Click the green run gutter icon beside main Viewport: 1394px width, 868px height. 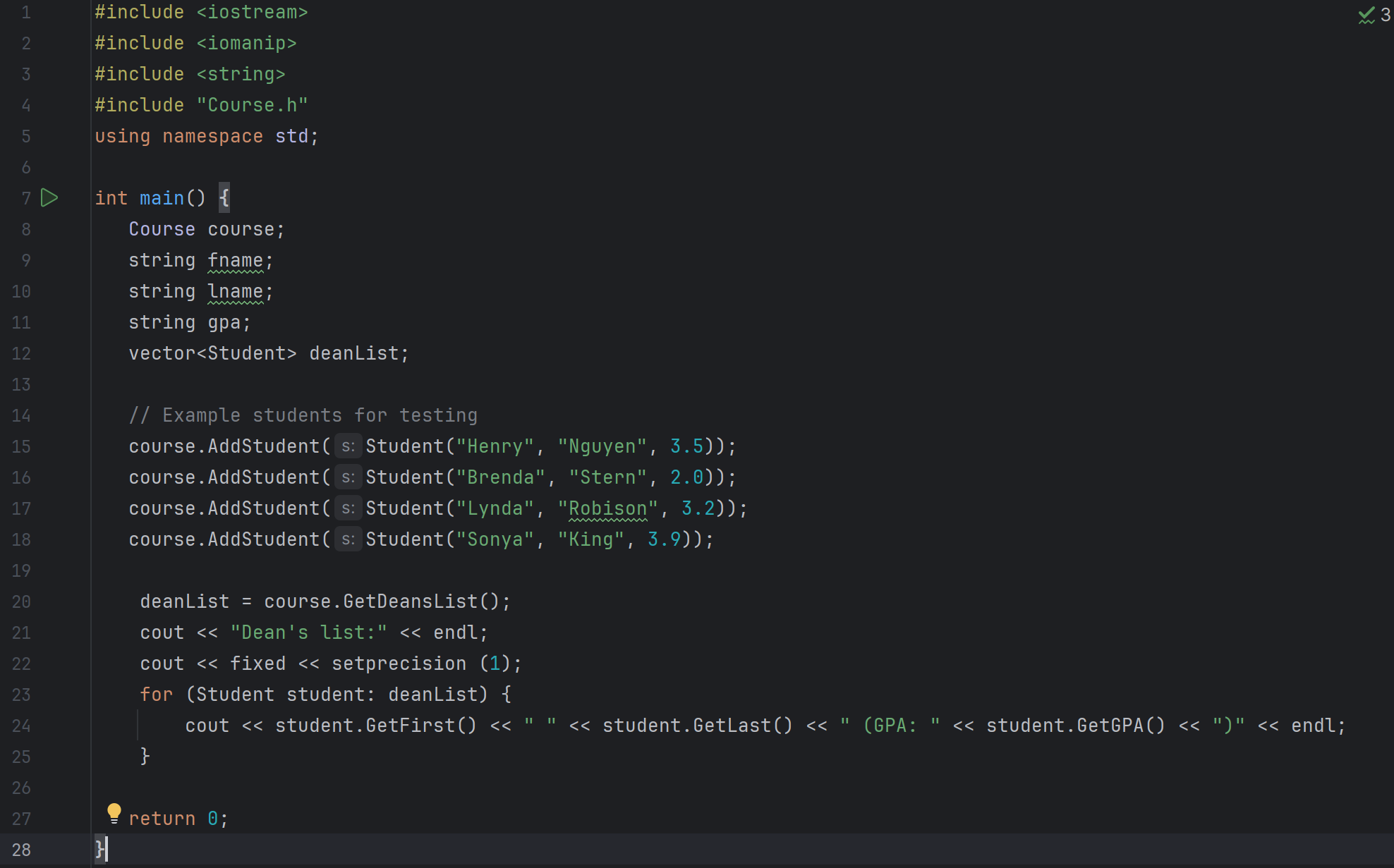point(49,198)
